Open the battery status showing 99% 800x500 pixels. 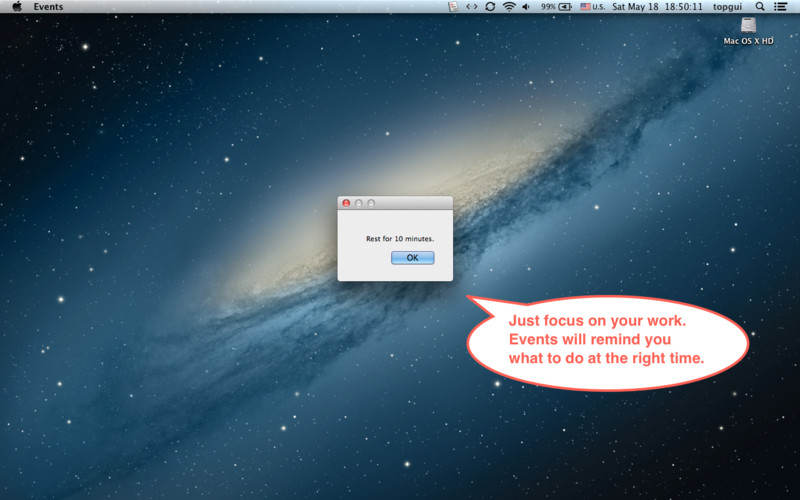point(556,7)
